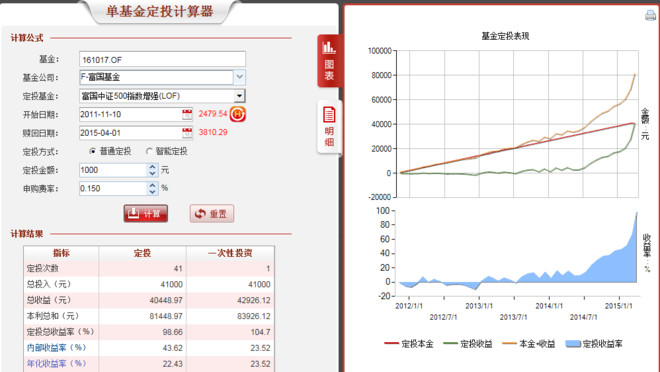Decrease the 定投金额 amount with down arrow
This screenshot has width=660, height=372.
152,173
